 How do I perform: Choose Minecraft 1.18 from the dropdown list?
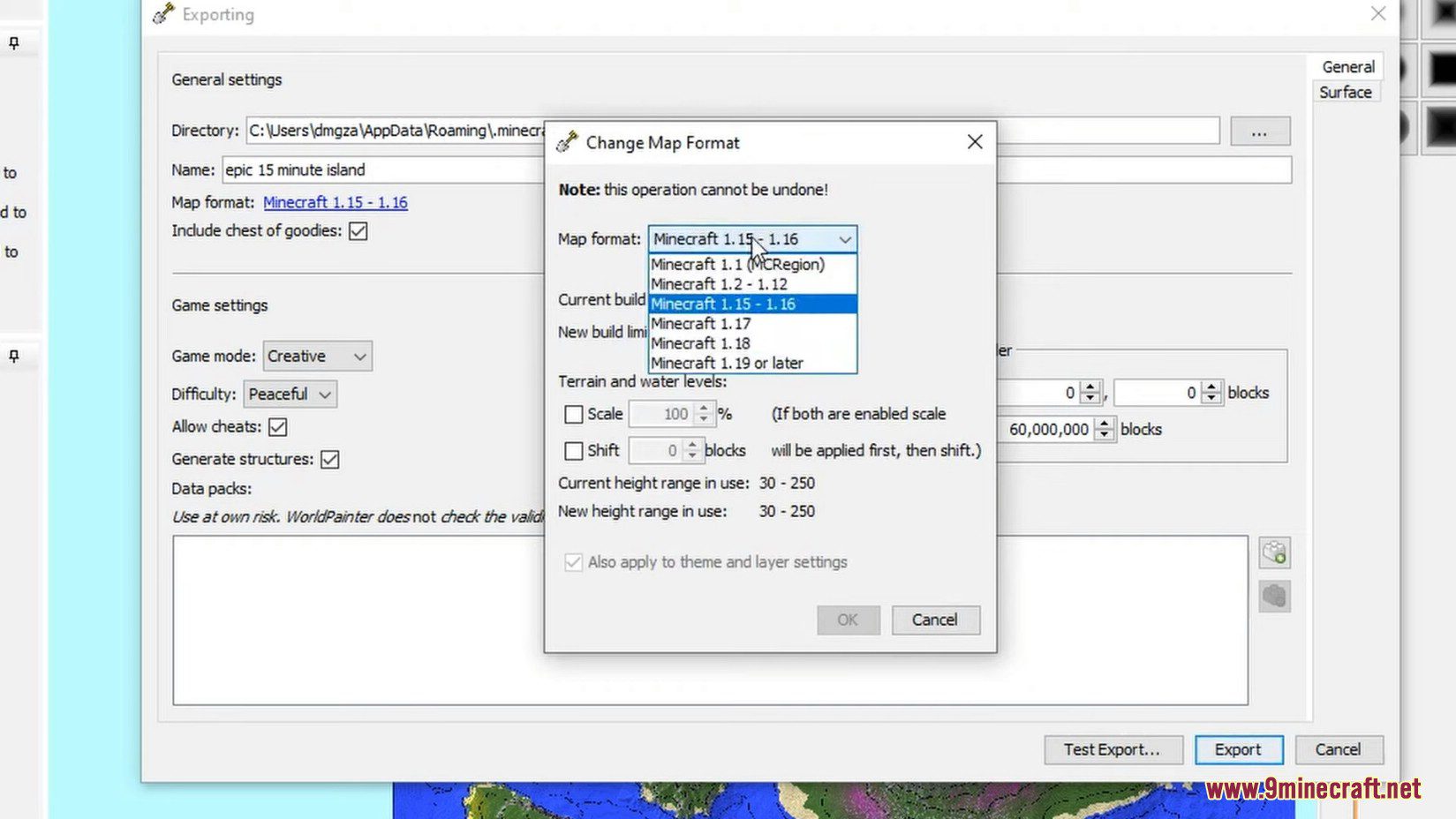pos(752,343)
